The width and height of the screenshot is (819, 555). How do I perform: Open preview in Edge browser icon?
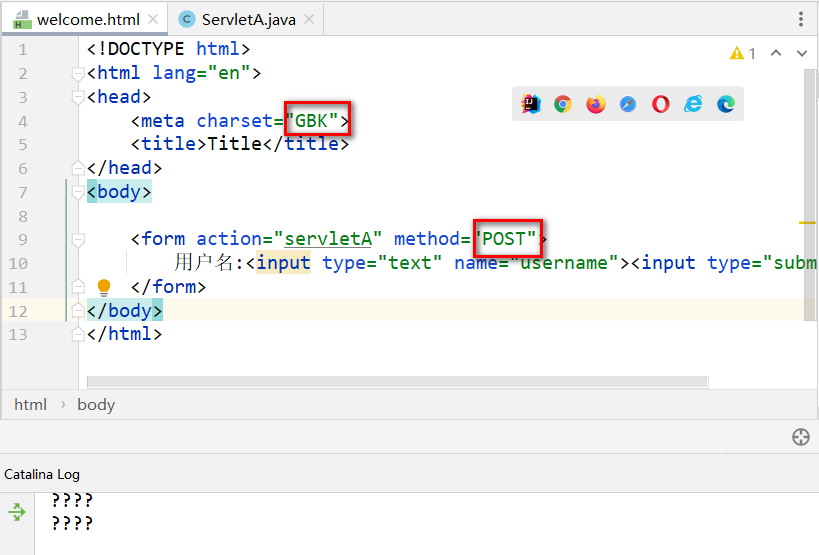pos(726,104)
